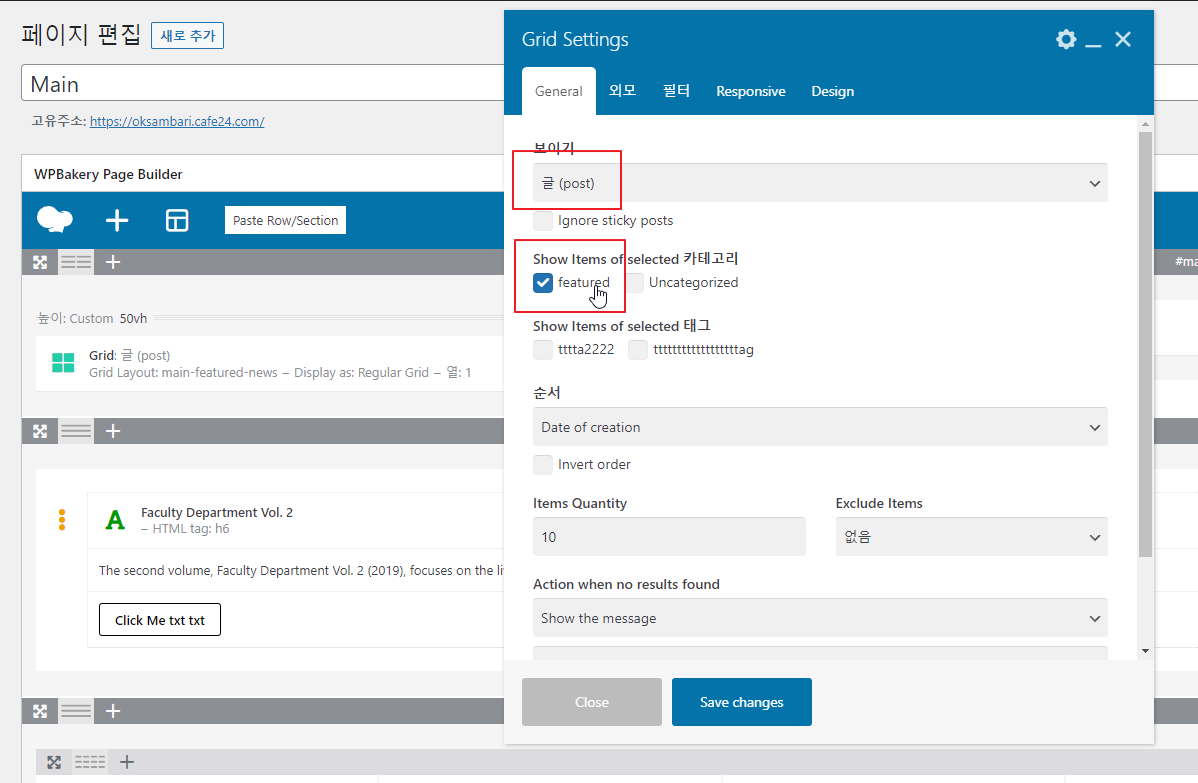Click the Main page title field
The width and height of the screenshot is (1198, 783).
pyautogui.click(x=262, y=84)
